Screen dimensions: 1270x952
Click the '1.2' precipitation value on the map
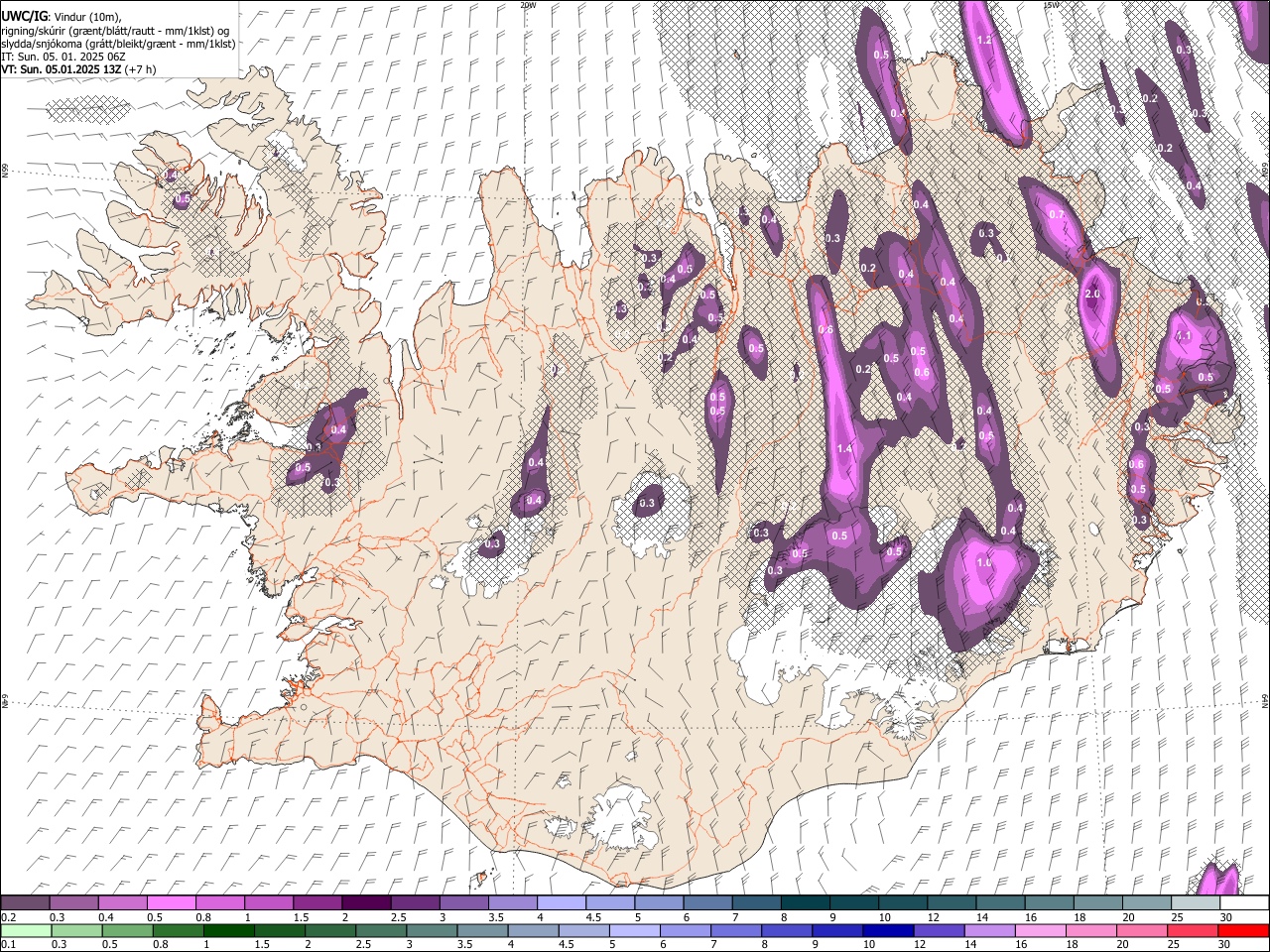pyautogui.click(x=985, y=41)
